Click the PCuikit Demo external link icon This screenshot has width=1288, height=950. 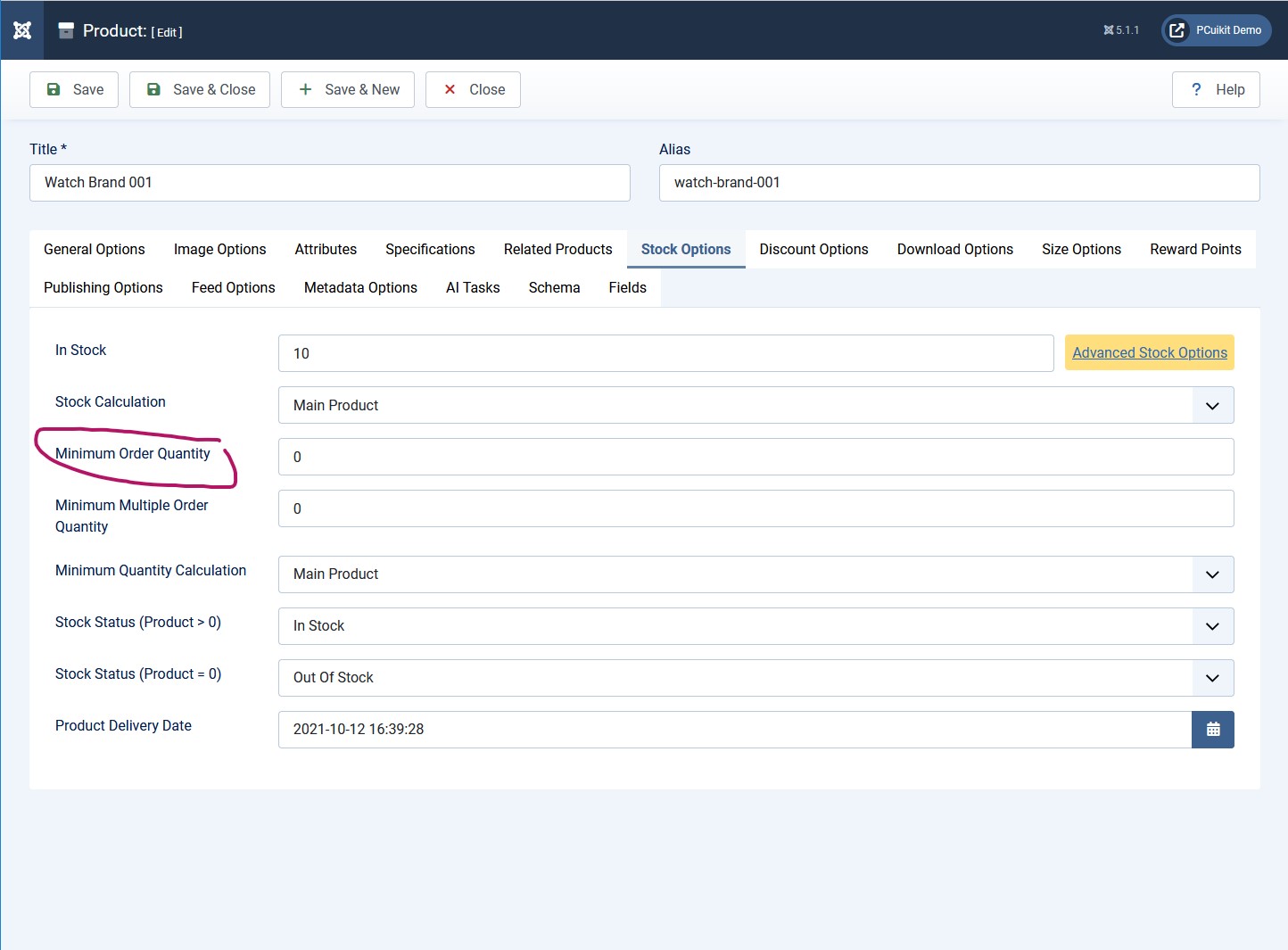click(1177, 30)
